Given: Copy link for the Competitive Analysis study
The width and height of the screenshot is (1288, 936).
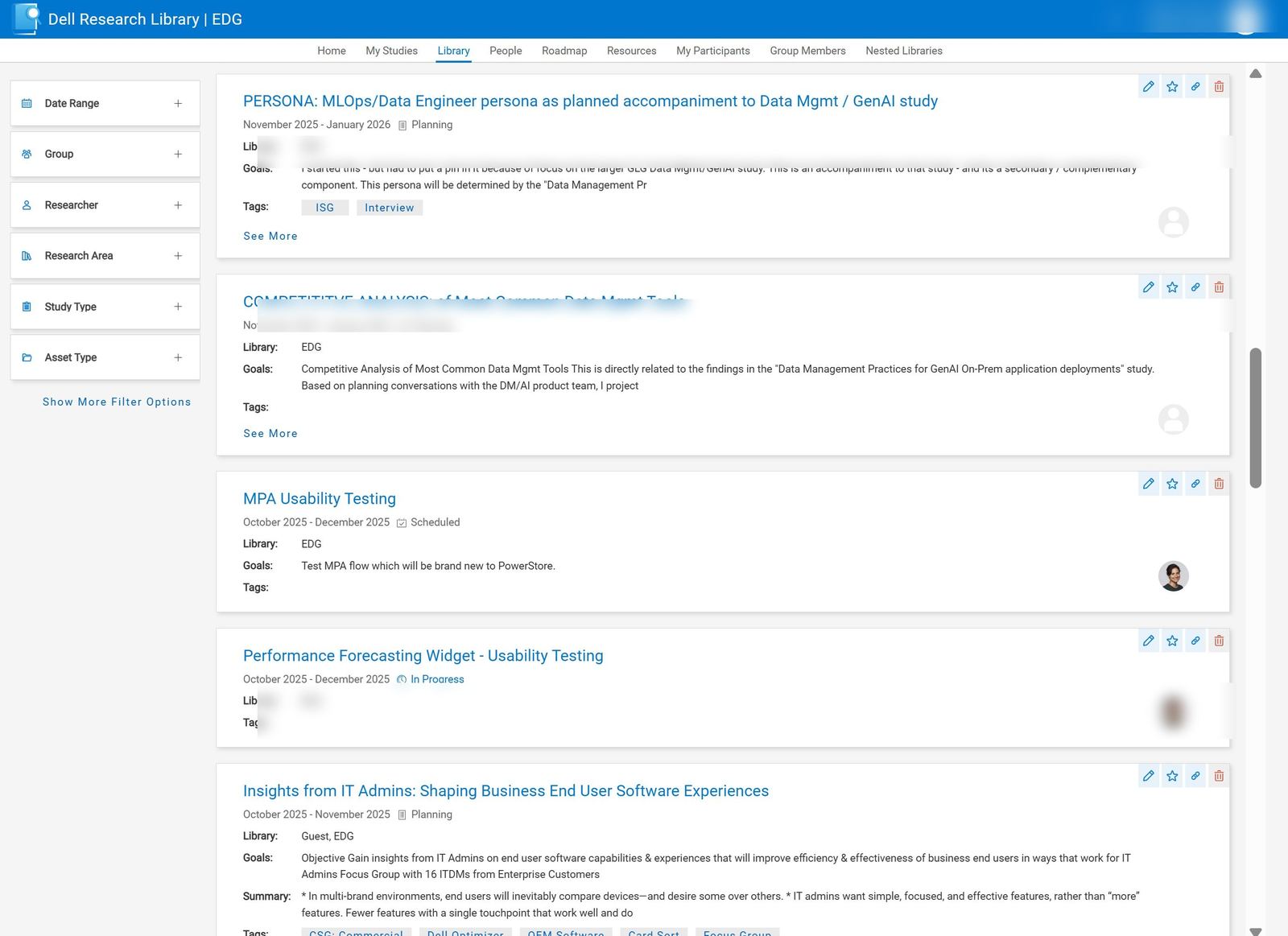Looking at the screenshot, I should pyautogui.click(x=1195, y=287).
